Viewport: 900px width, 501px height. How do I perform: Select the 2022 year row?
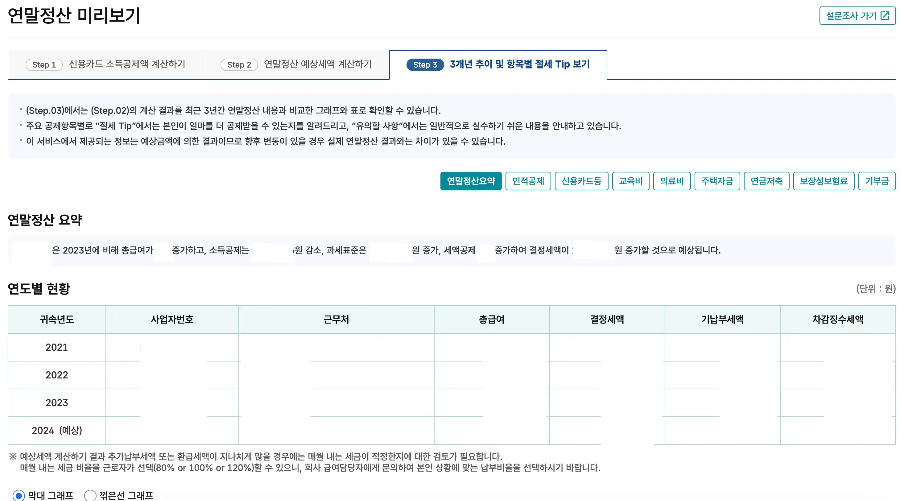(x=452, y=375)
